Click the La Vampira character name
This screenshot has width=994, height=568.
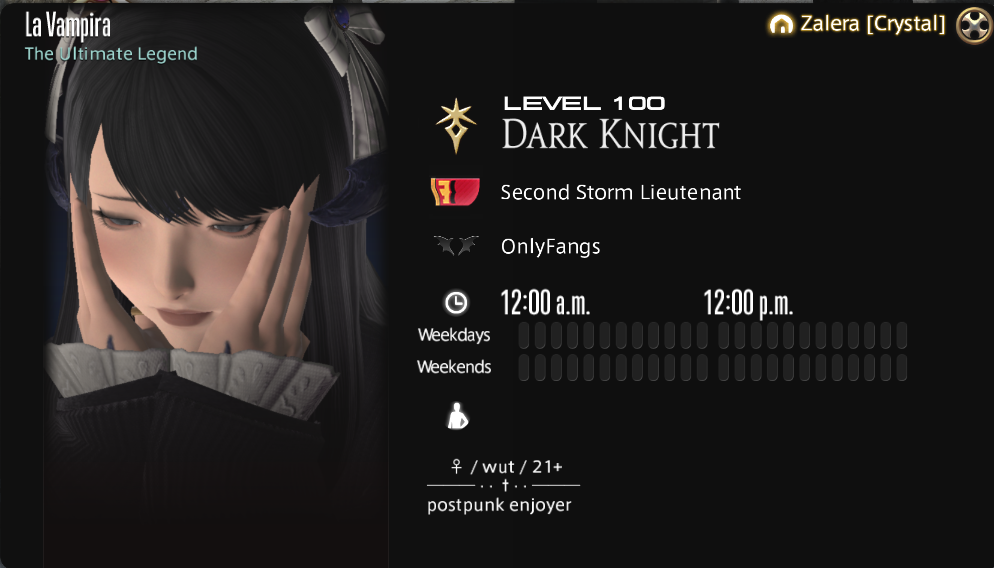pyautogui.click(x=68, y=26)
